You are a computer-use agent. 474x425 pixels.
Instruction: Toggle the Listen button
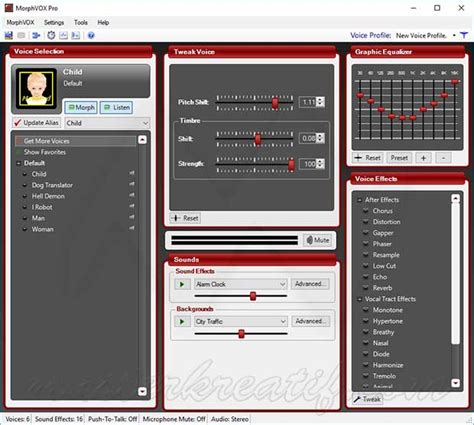coord(116,107)
